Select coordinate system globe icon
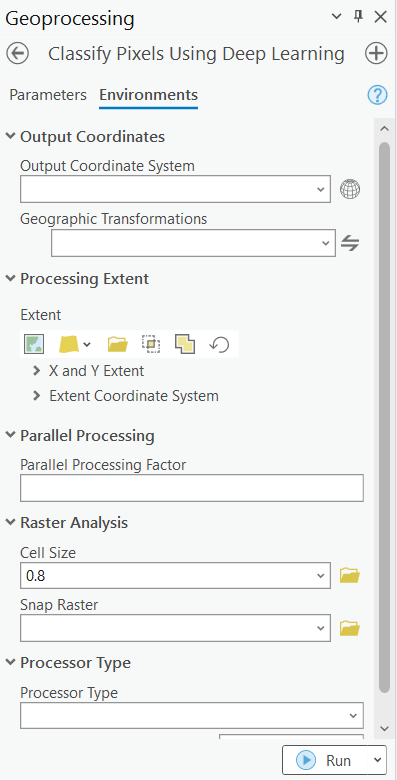Screen dimensions: 397x780 click(x=350, y=189)
